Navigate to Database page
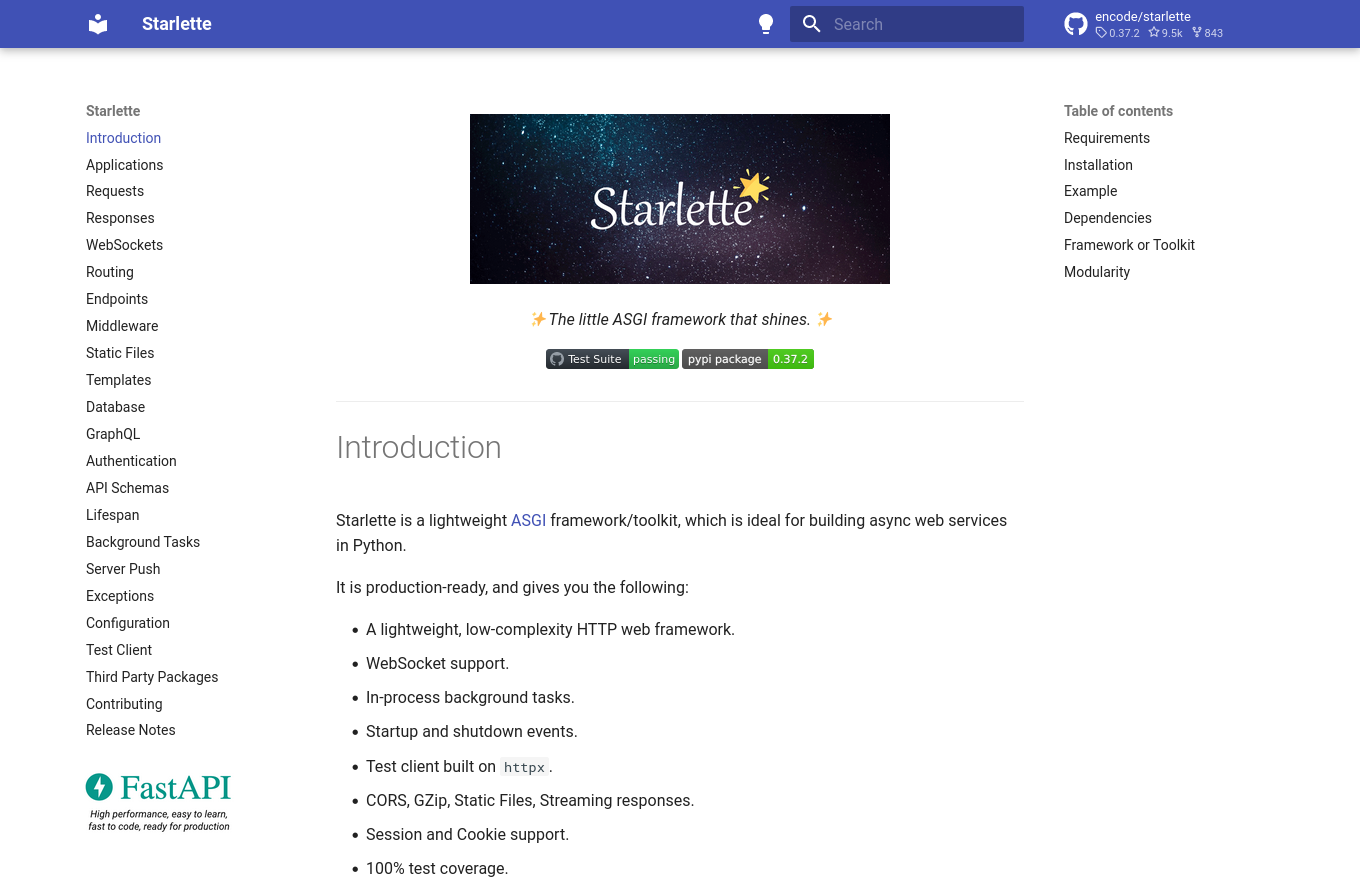This screenshot has width=1360, height=888. [x=115, y=407]
